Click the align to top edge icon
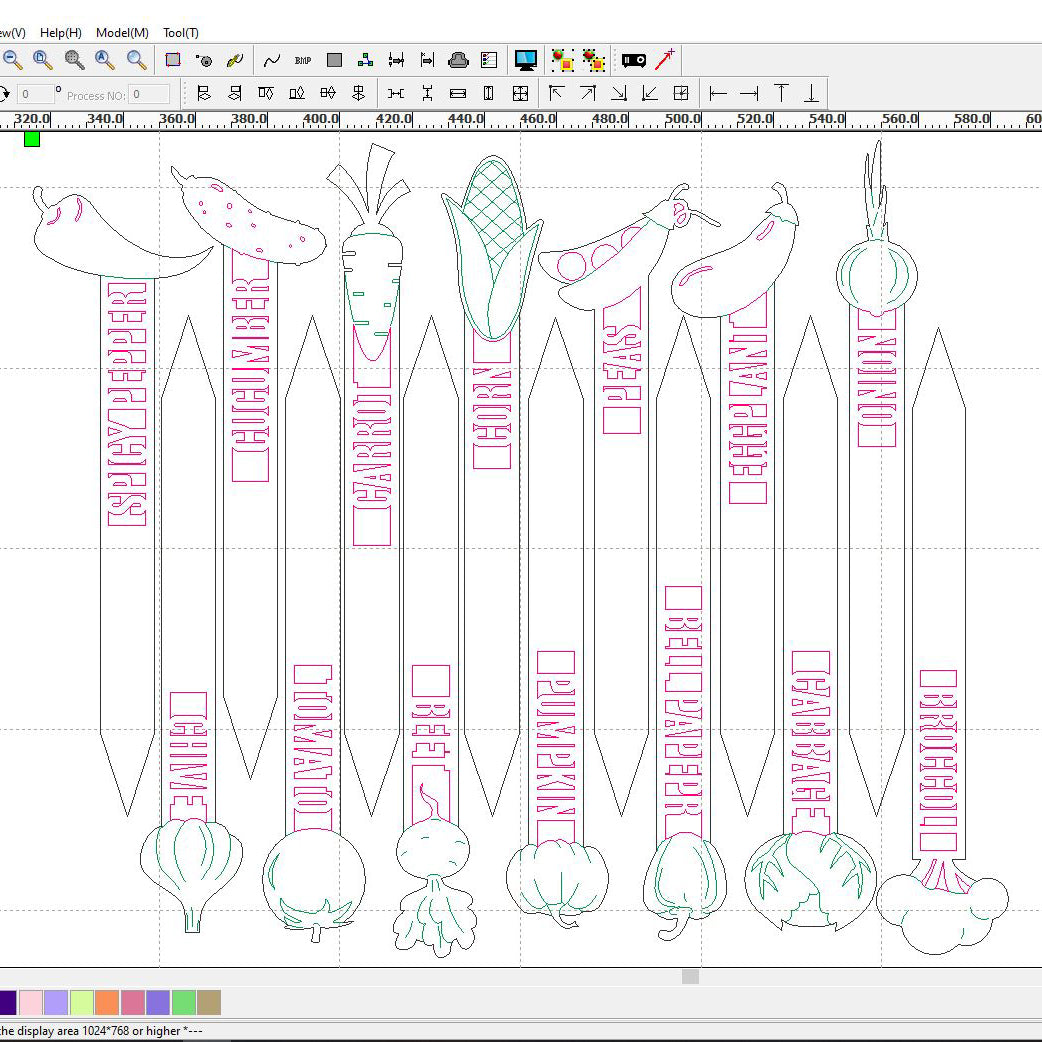The image size is (1042, 1042). (x=781, y=94)
